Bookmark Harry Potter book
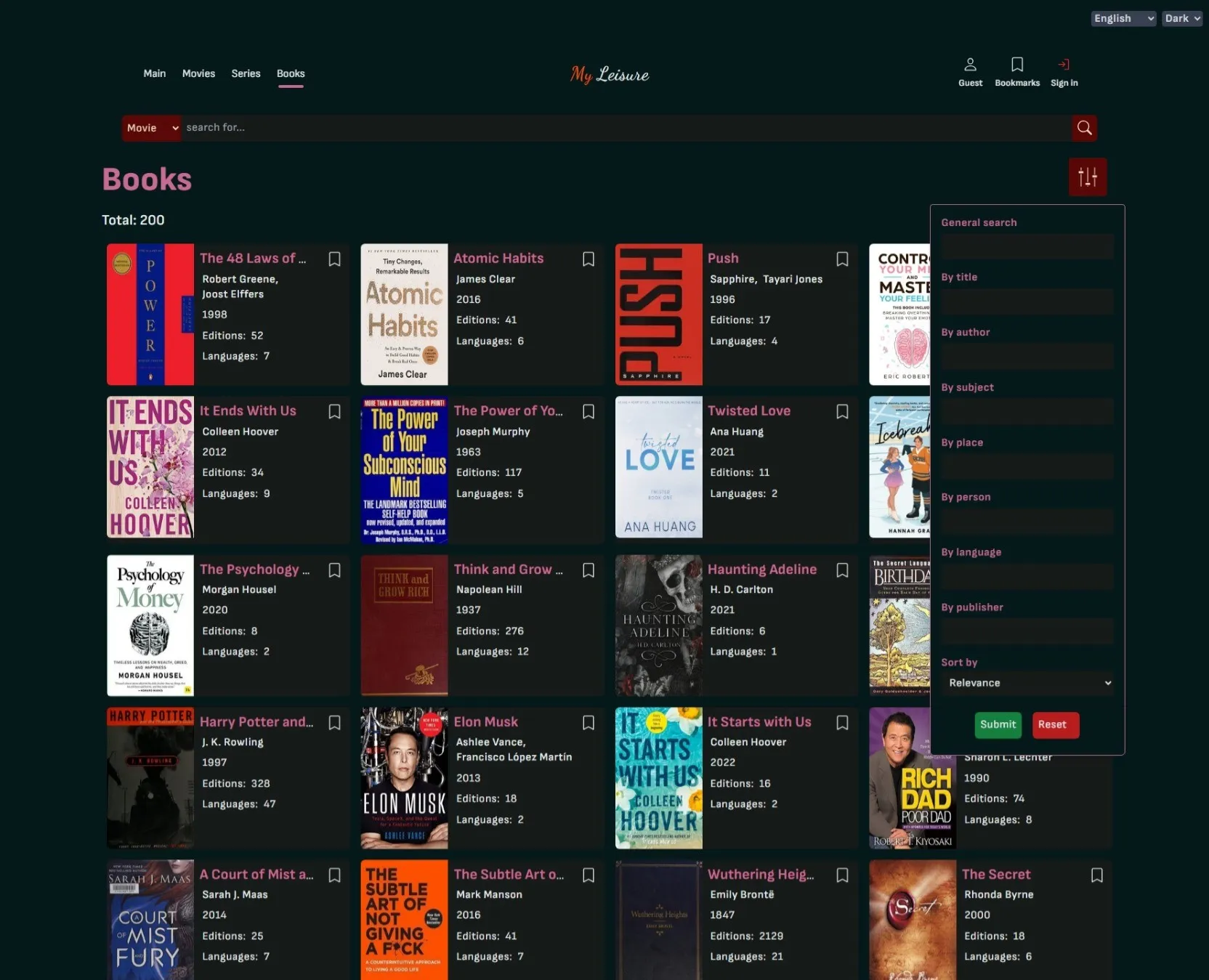The height and width of the screenshot is (980, 1209). [334, 723]
